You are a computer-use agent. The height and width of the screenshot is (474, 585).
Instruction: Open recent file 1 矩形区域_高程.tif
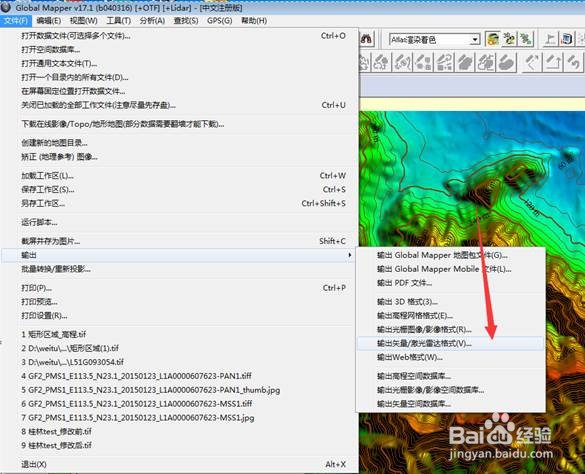[x=178, y=334]
